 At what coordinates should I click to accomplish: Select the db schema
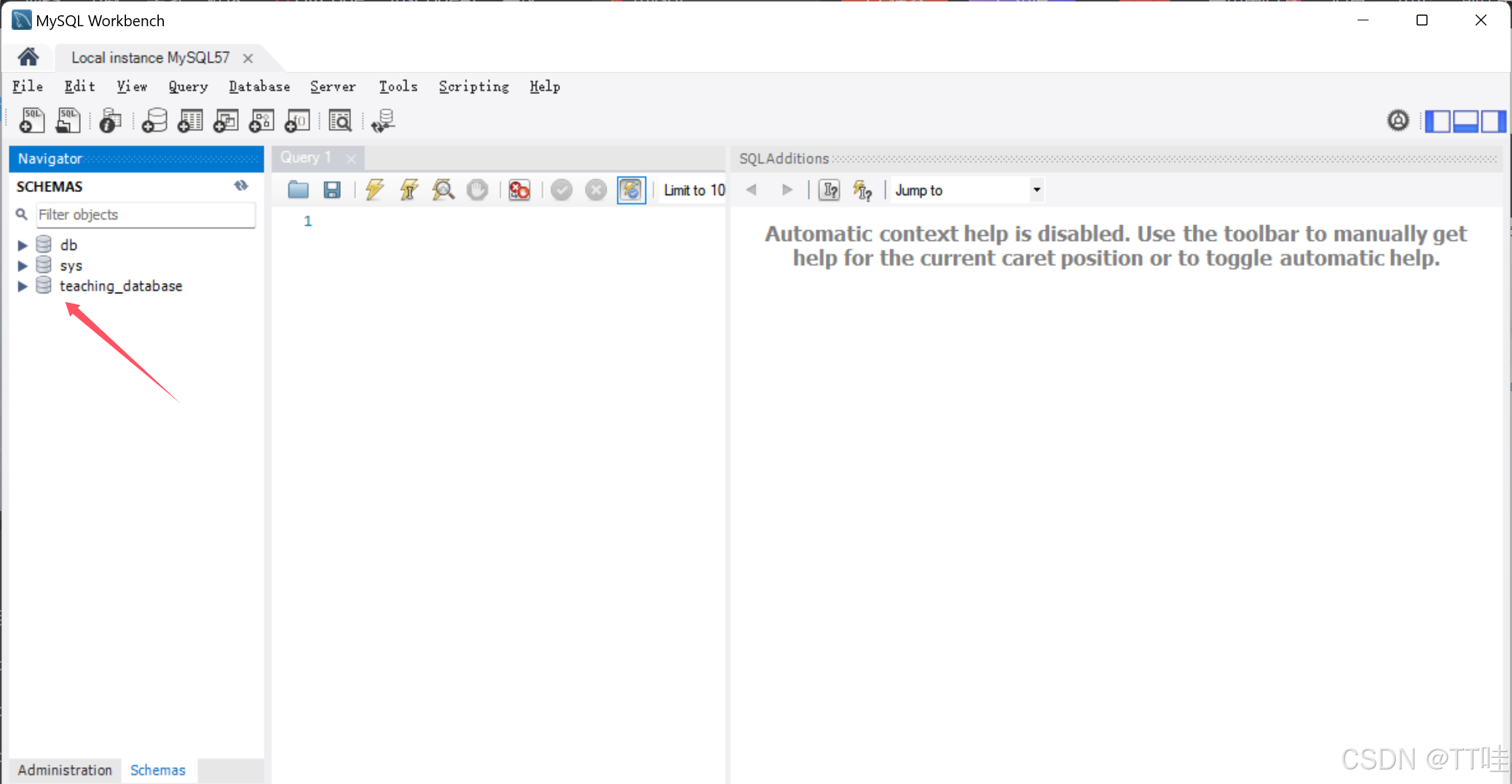[68, 245]
